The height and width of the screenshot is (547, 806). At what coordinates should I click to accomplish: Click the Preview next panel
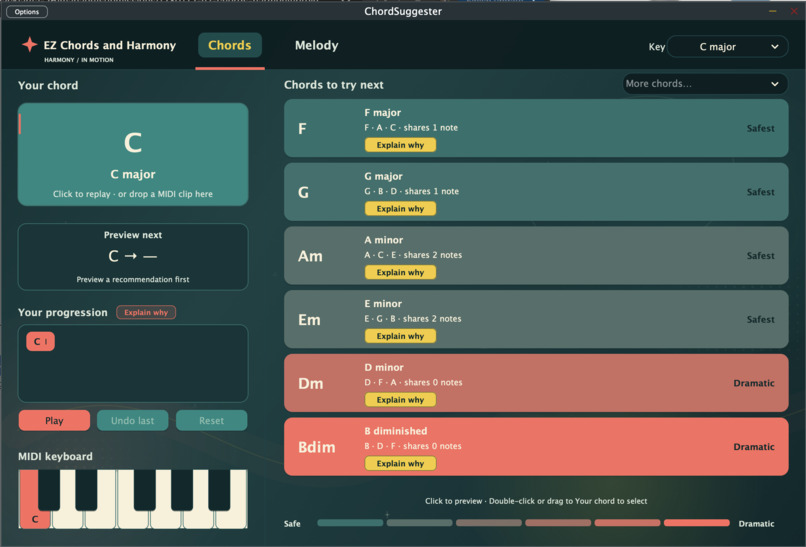(x=133, y=257)
